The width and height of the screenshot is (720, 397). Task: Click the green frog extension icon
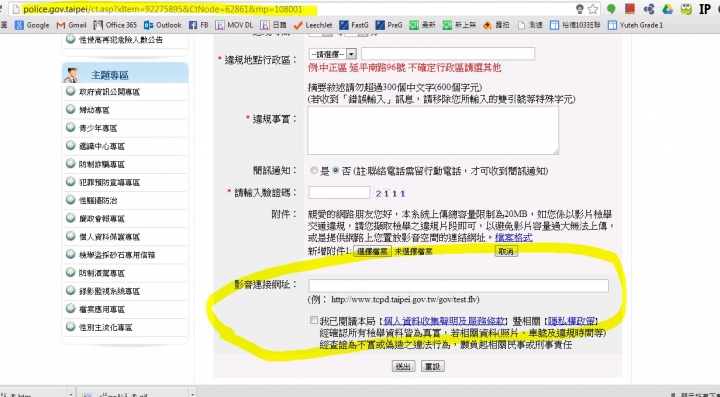(686, 9)
